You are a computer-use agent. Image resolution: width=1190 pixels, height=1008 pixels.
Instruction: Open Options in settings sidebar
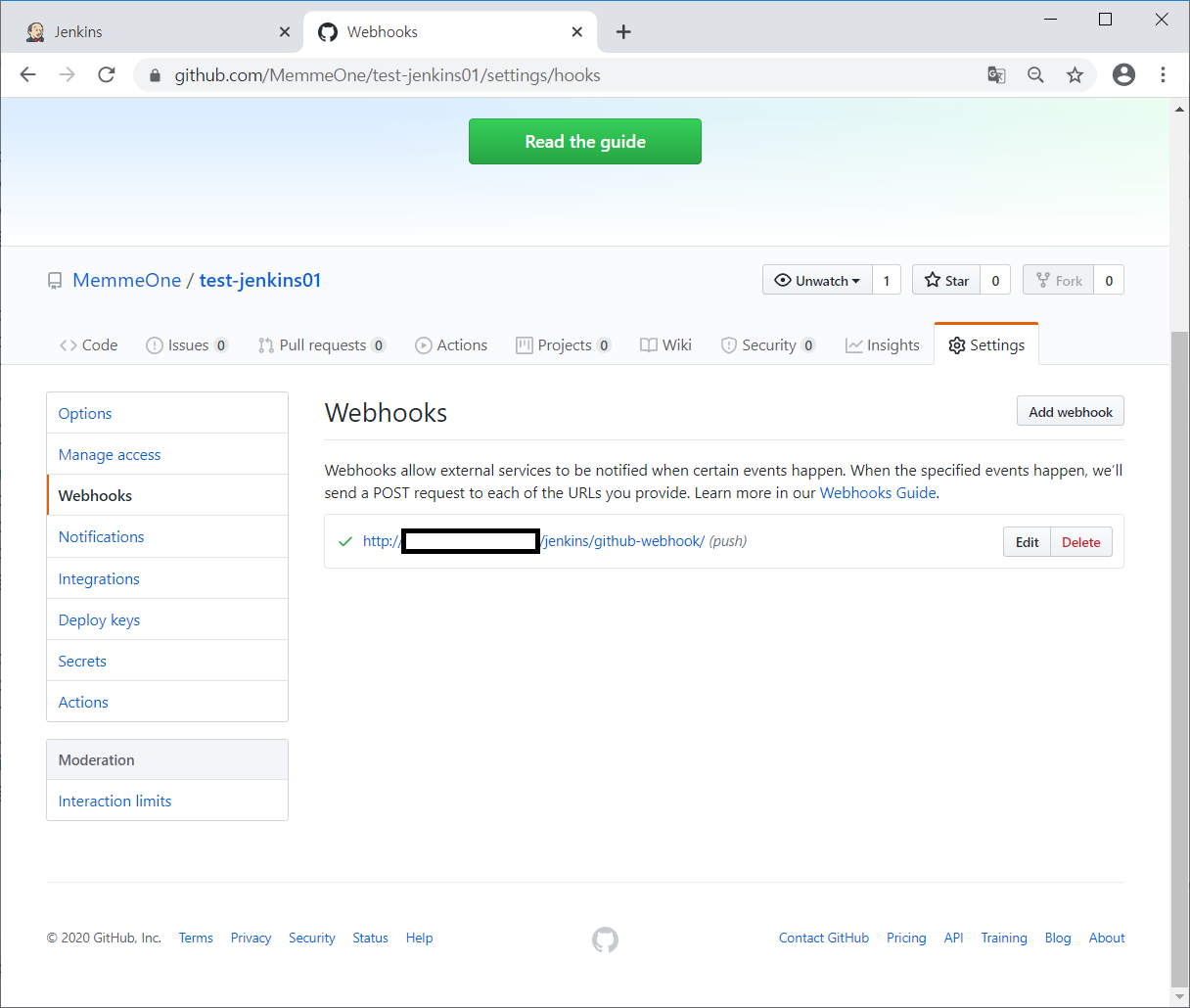[167, 413]
